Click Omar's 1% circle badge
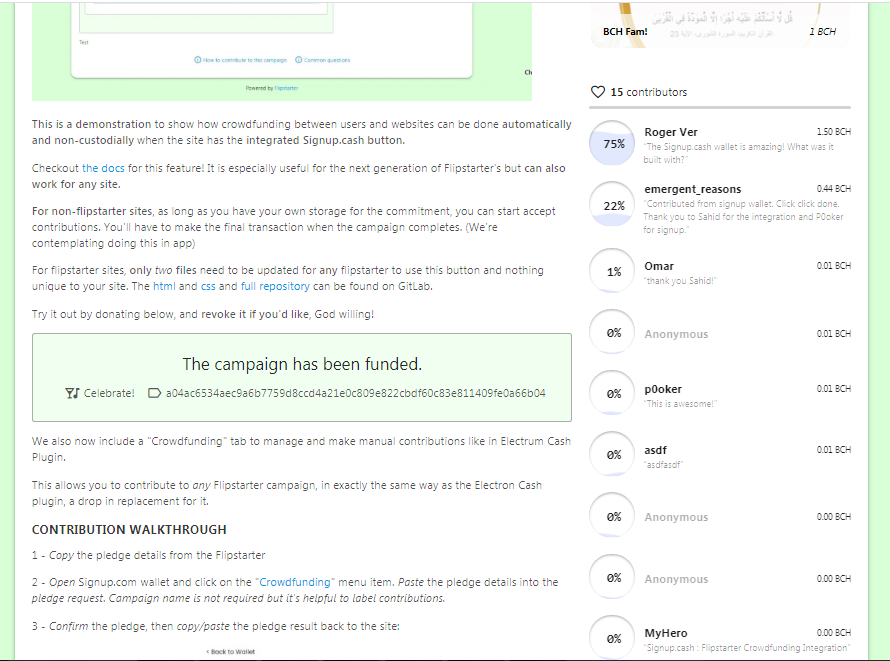Viewport: 890px width, 661px height. pyautogui.click(x=612, y=271)
